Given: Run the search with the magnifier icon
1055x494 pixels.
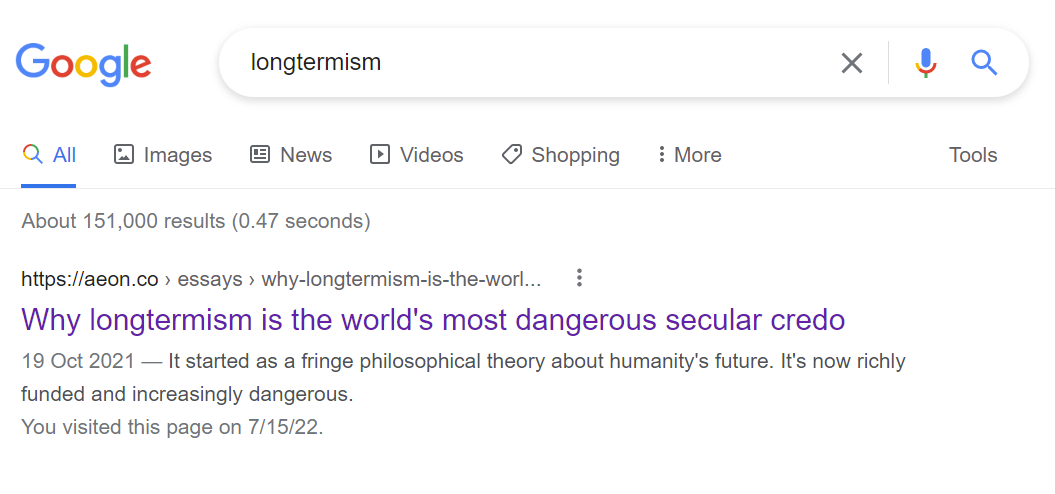Looking at the screenshot, I should (x=984, y=63).
